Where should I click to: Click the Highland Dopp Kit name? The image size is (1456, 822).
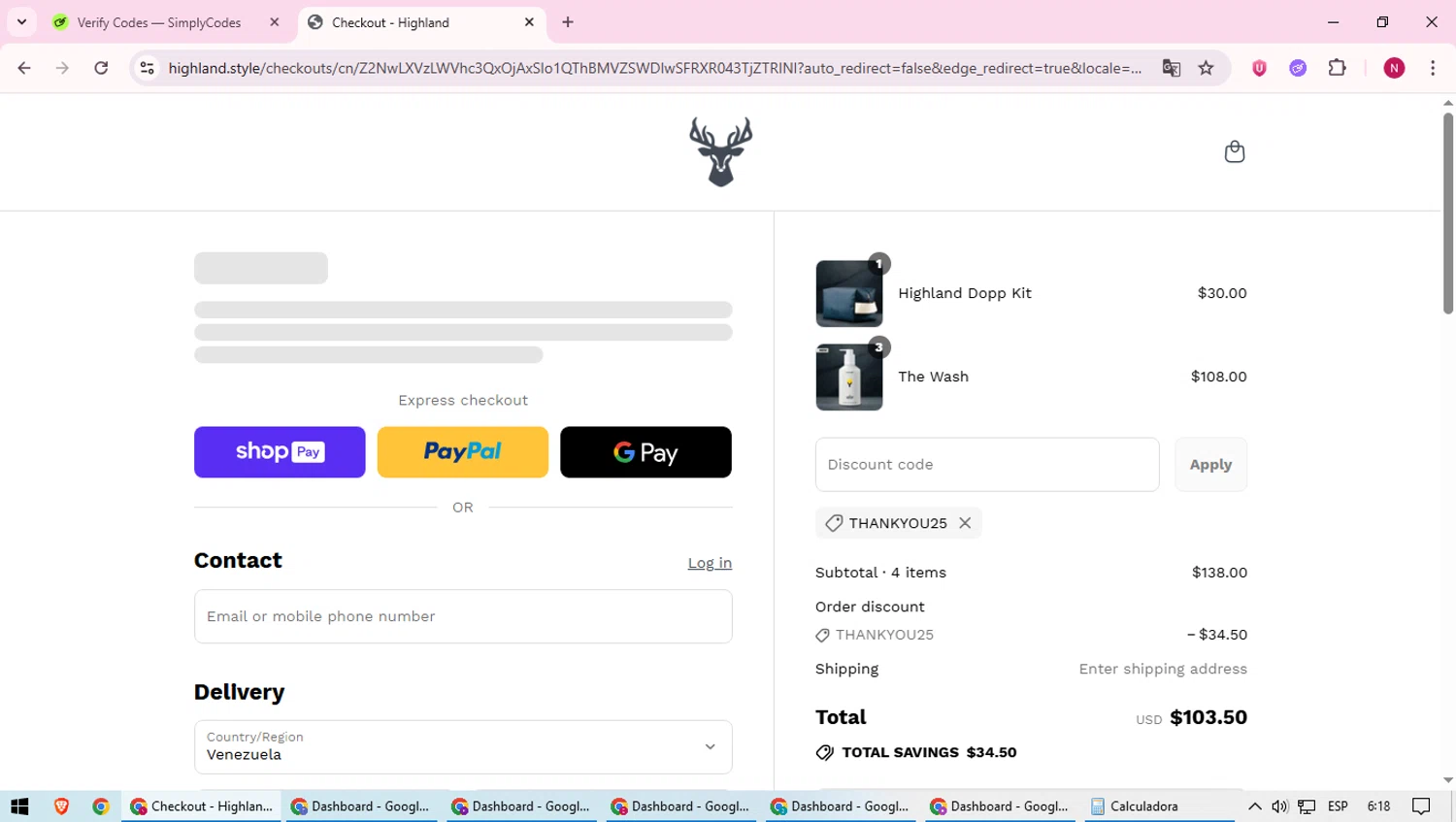965,293
